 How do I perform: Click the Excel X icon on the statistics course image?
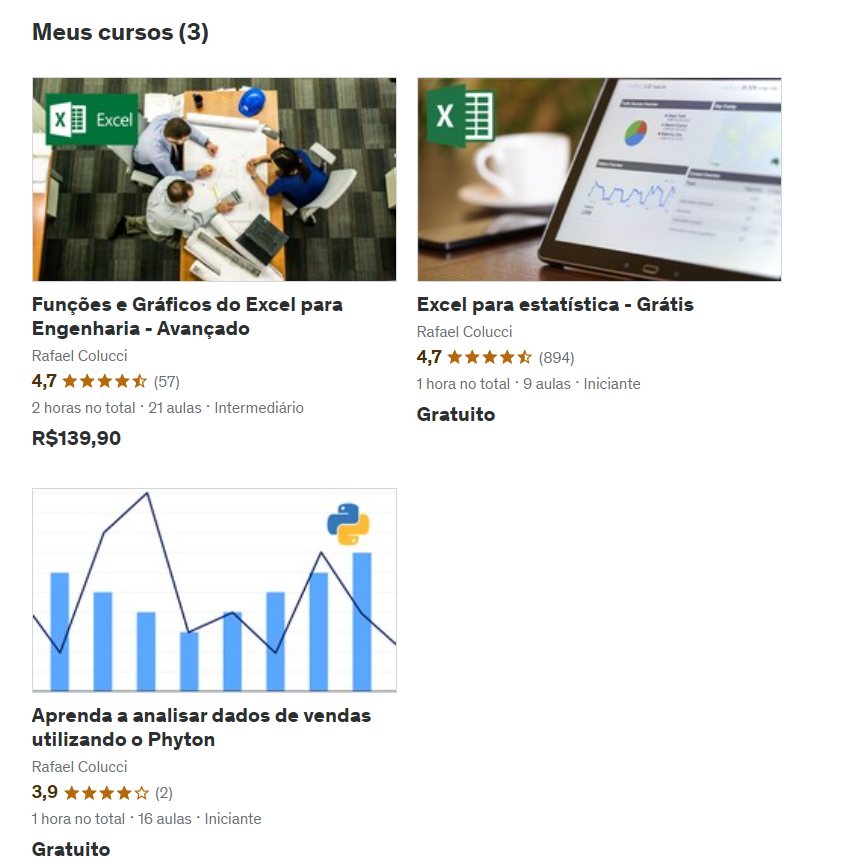pos(460,116)
